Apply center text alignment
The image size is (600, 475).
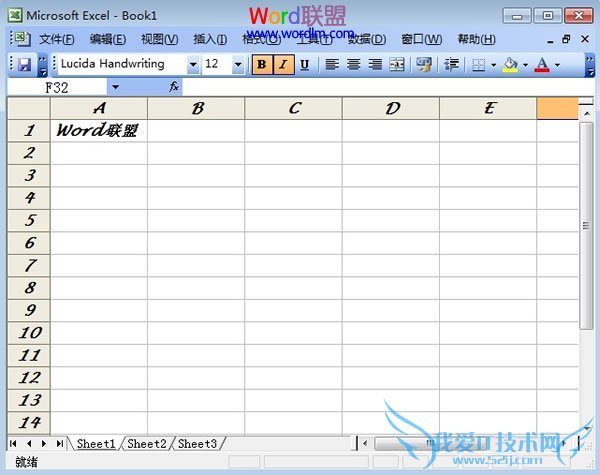354,64
